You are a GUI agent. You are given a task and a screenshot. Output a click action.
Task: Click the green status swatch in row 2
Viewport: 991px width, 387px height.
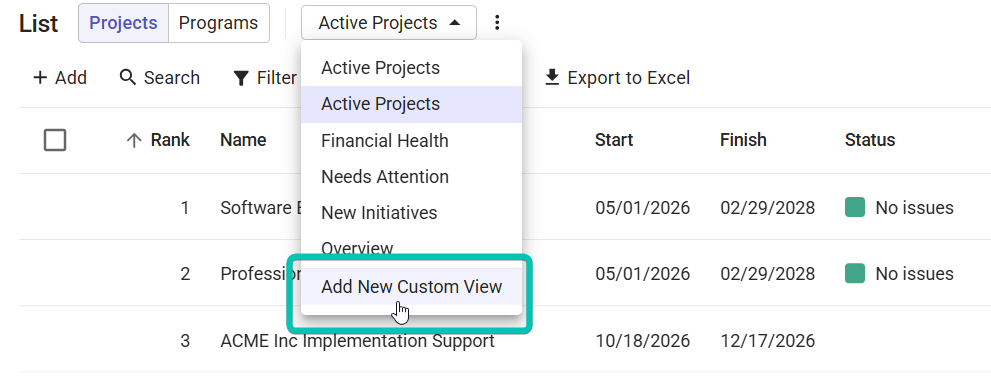pyautogui.click(x=855, y=274)
